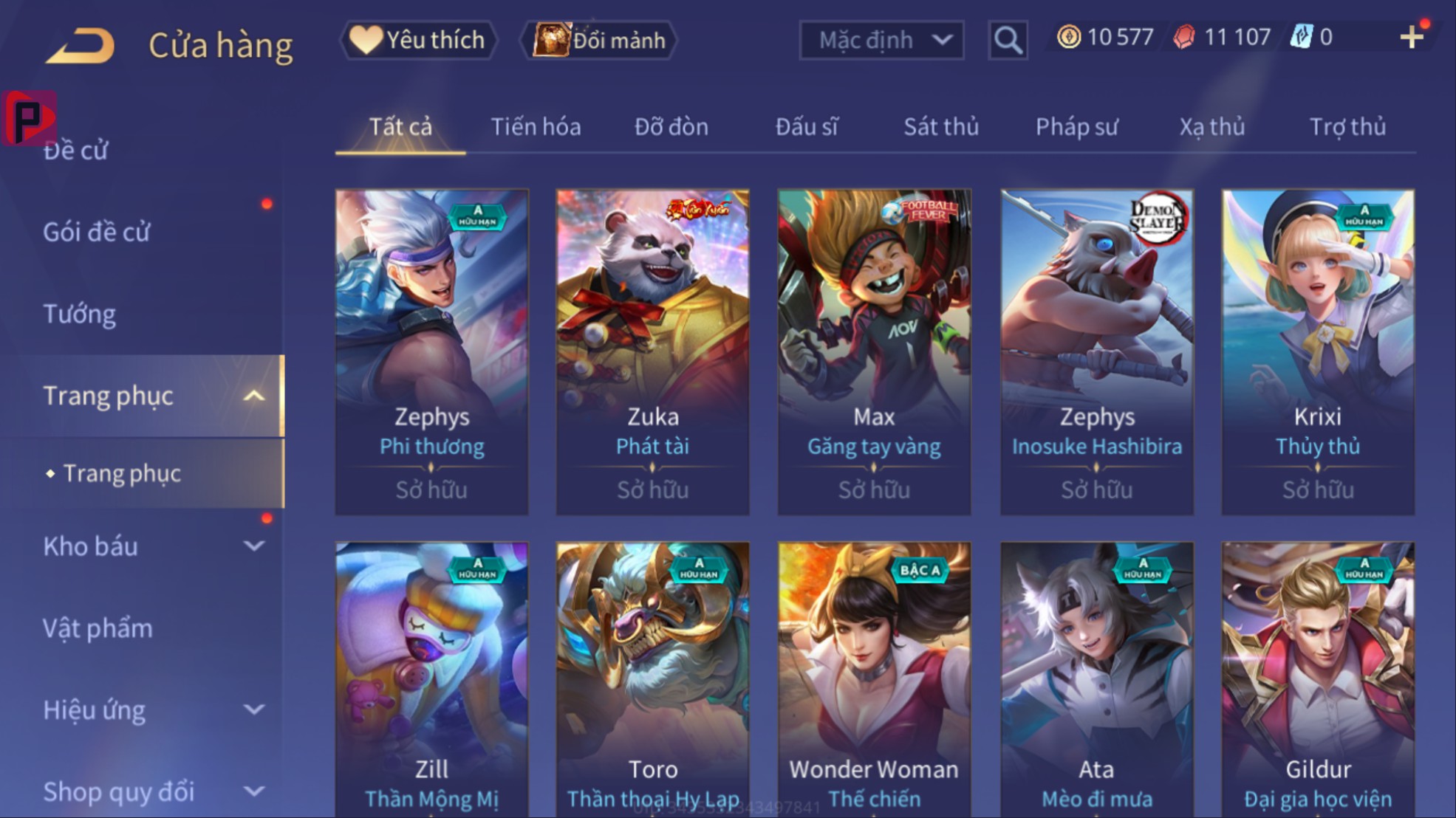Image resolution: width=1456 pixels, height=818 pixels.
Task: Switch to the Sát thủ tab
Action: click(941, 127)
